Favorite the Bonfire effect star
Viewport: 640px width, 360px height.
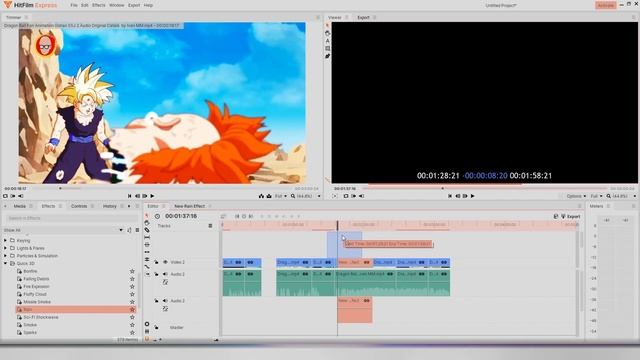132,271
